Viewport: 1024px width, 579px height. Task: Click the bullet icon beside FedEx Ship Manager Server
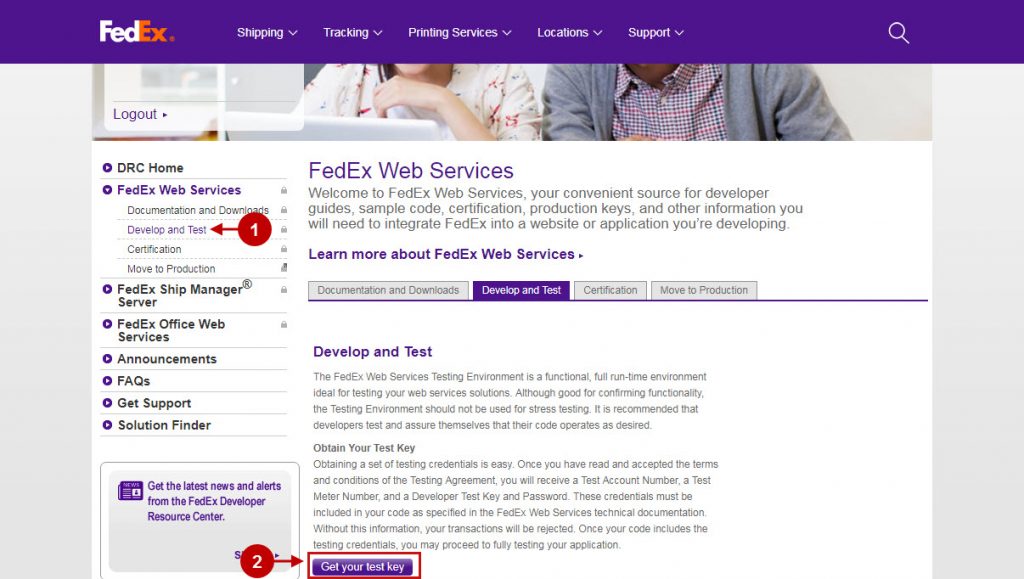[107, 289]
